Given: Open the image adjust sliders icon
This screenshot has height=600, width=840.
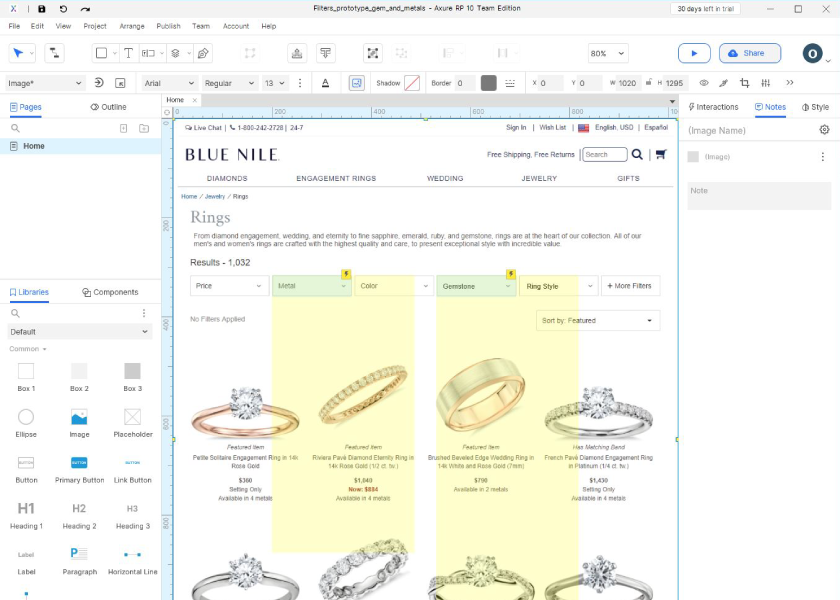Looking at the screenshot, I should tap(766, 83).
